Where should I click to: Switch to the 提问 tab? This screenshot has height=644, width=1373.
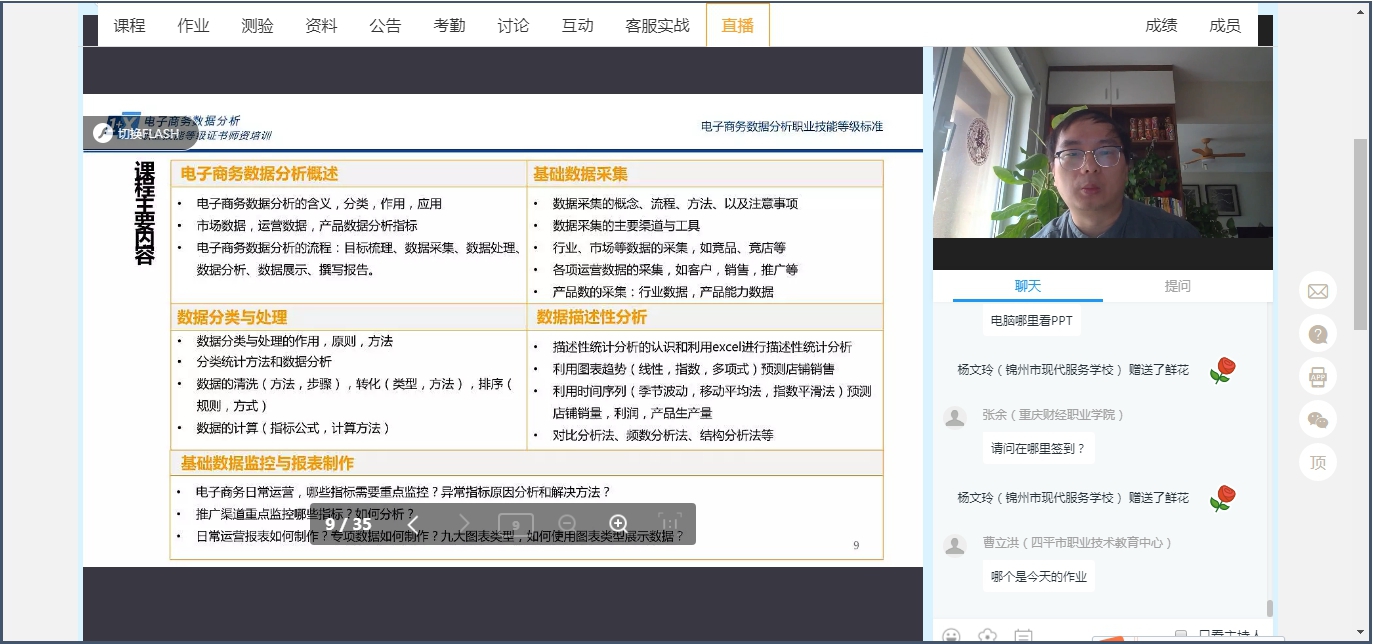pos(1177,286)
